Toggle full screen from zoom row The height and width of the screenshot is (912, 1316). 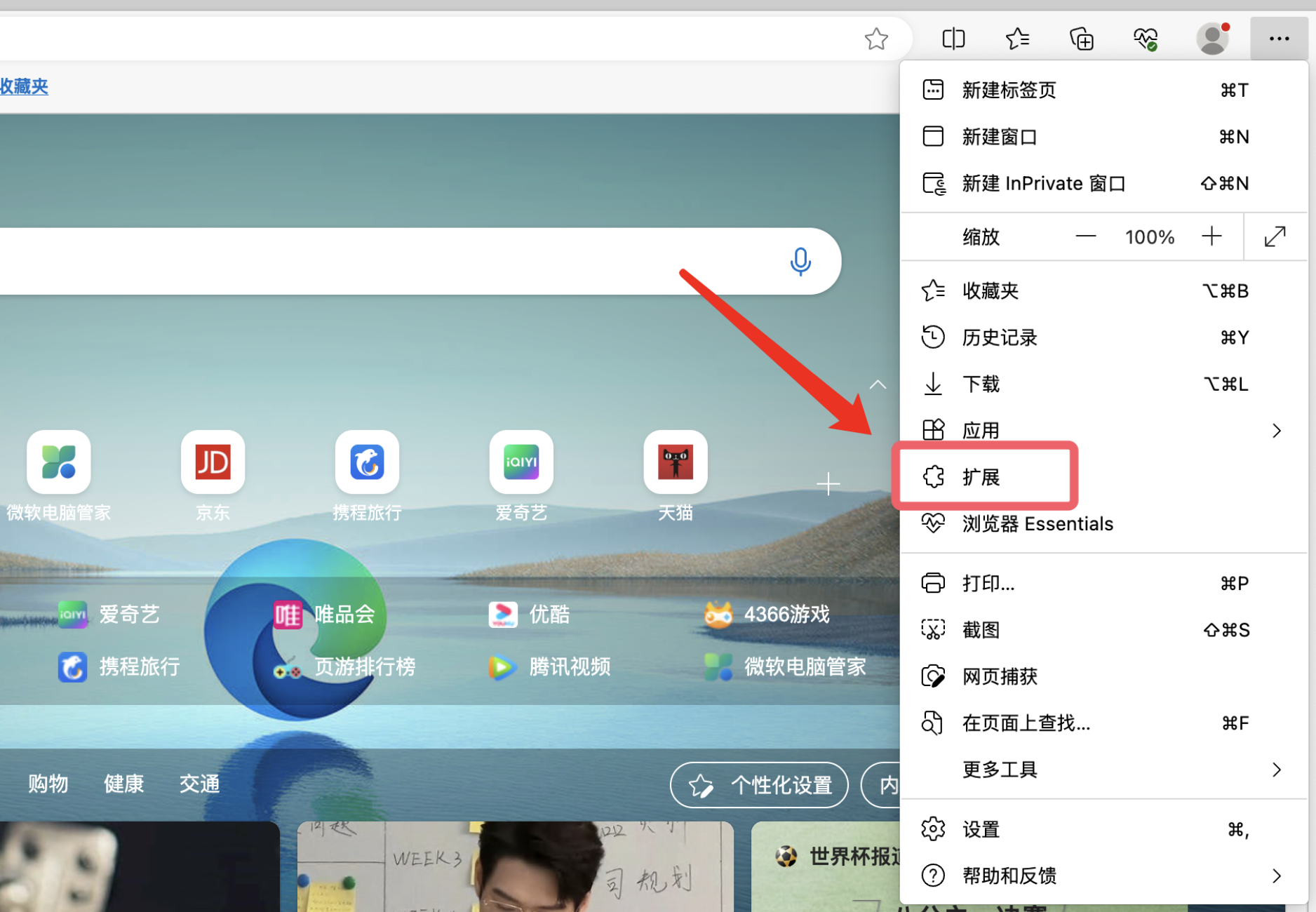tap(1275, 237)
